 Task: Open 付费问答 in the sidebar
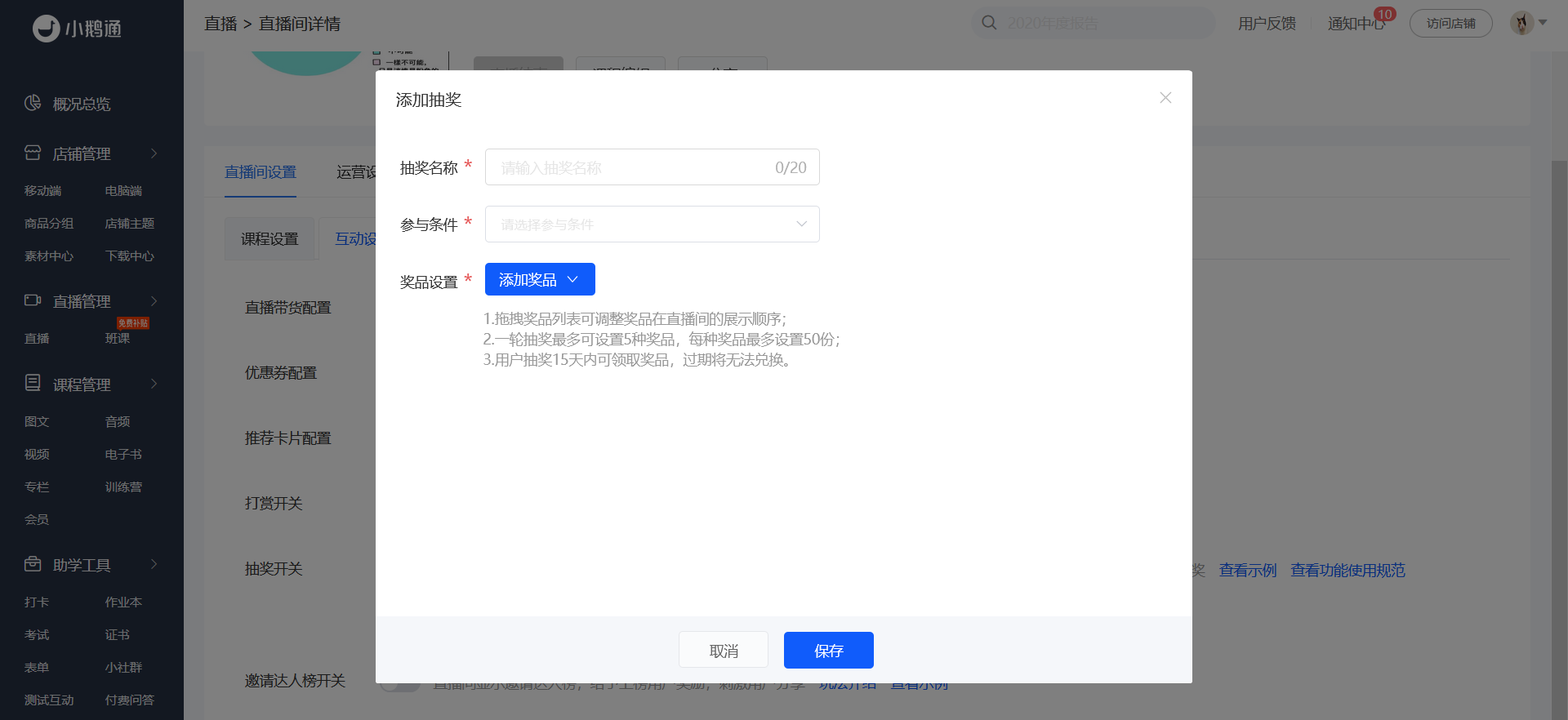[129, 700]
